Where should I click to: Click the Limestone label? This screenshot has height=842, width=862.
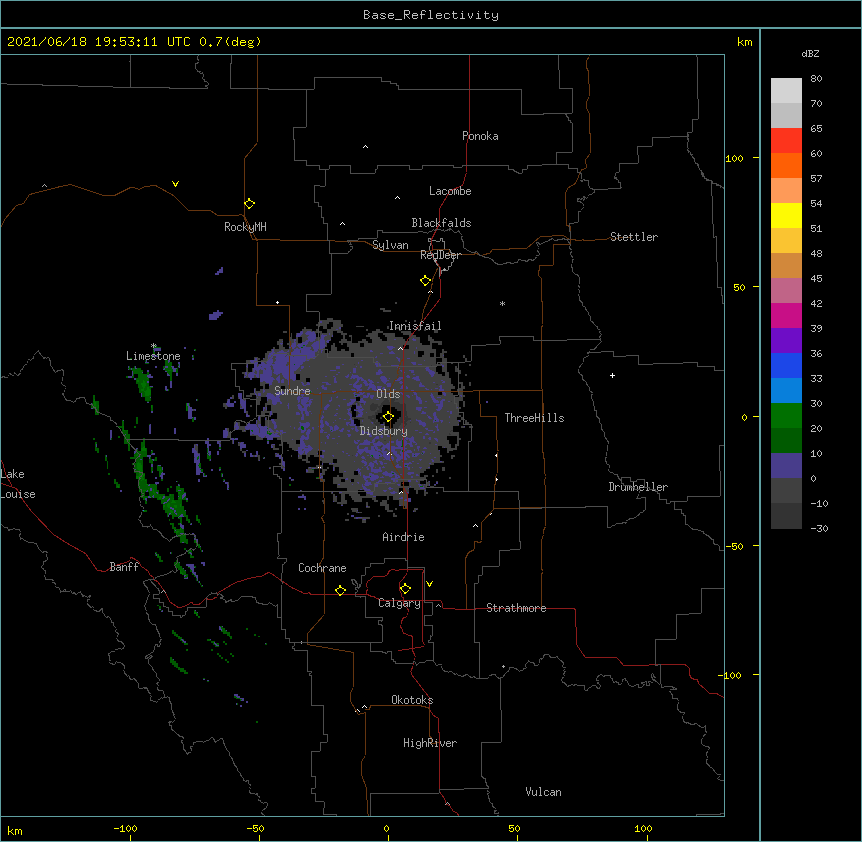pyautogui.click(x=153, y=356)
